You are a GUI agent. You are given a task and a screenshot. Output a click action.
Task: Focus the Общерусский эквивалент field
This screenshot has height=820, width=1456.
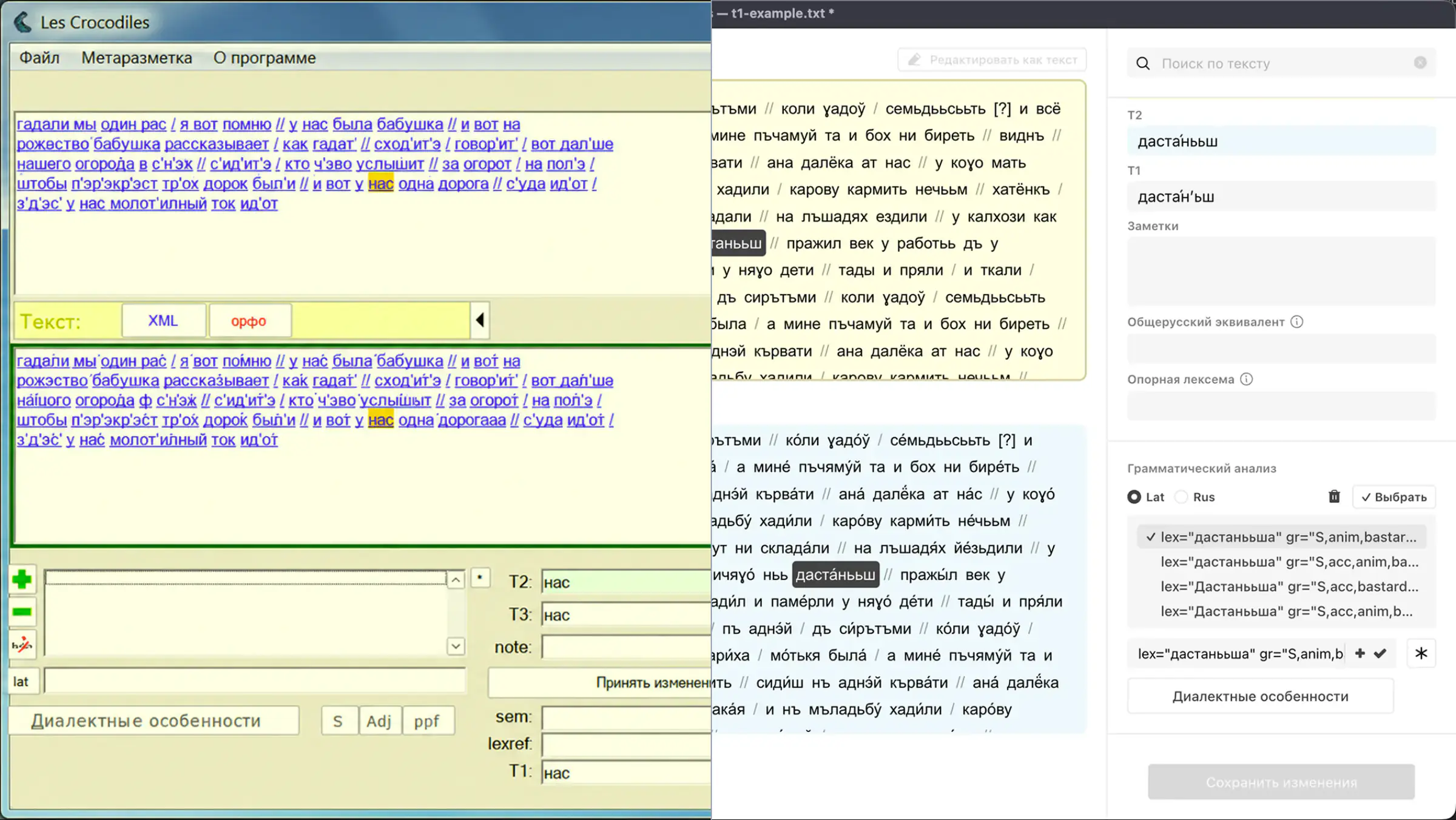[x=1281, y=349]
